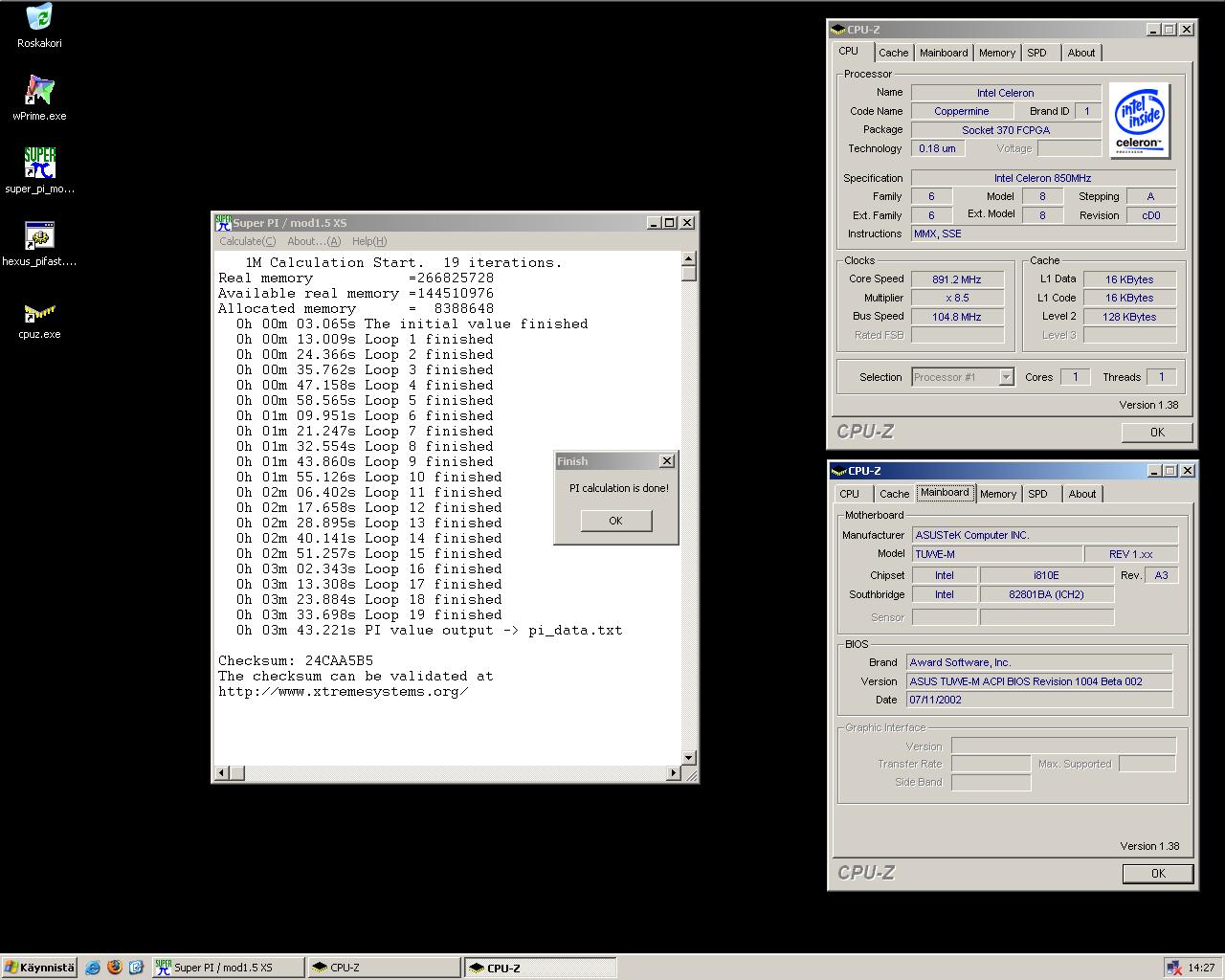Screen dimensions: 1225x980
Task: Click the lower CPU-Z window title icon
Action: 838,471
